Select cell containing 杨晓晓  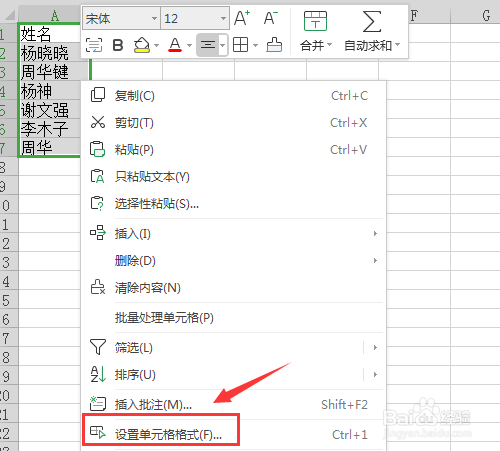[x=49, y=53]
